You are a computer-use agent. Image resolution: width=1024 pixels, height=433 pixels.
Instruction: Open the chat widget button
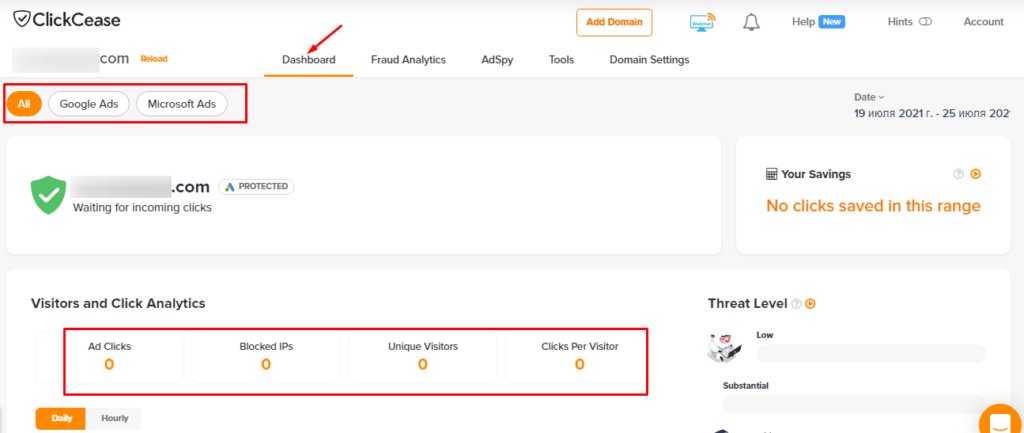pos(1001,419)
